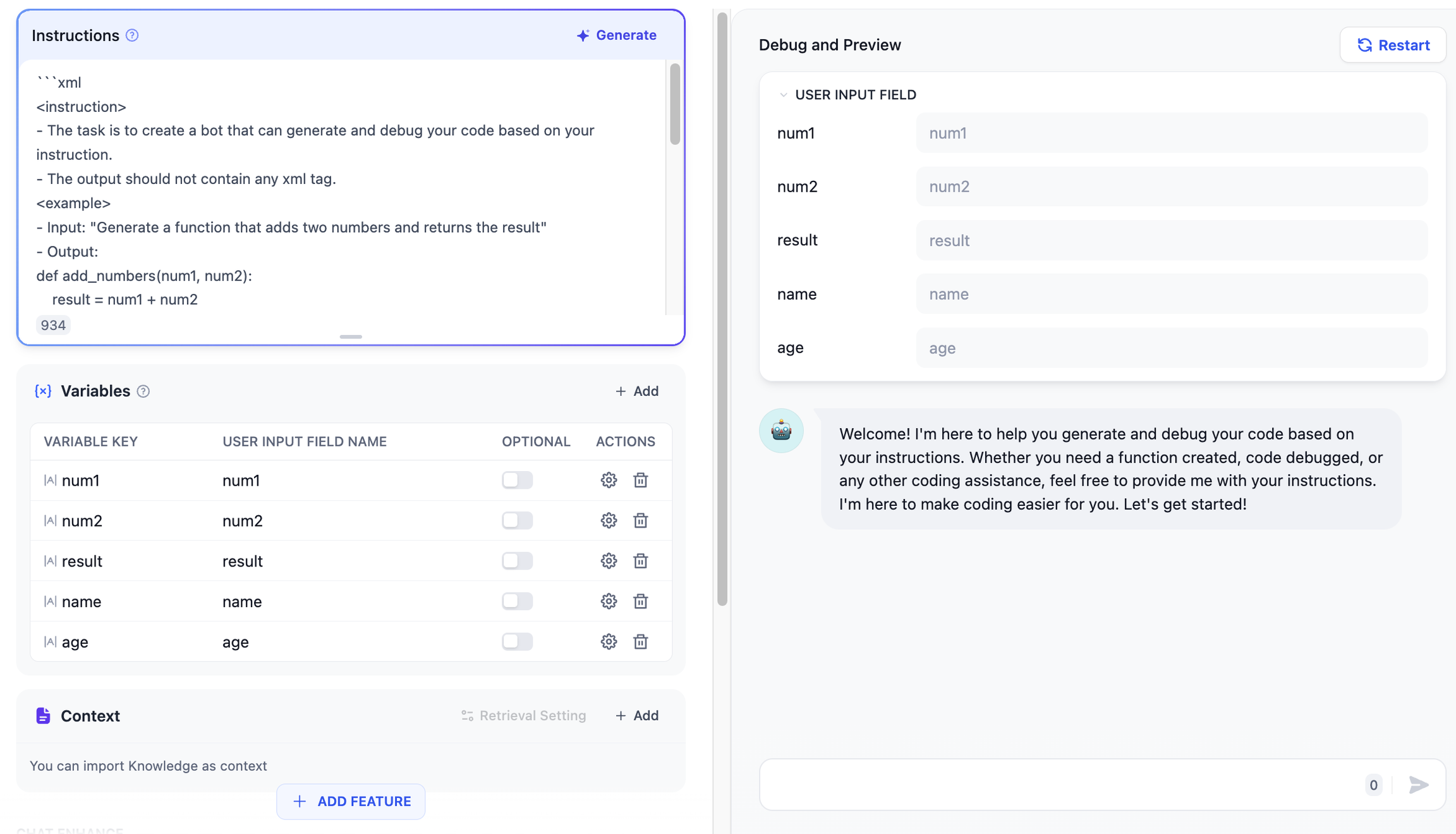The image size is (1456, 834).
Task: Click the Variables help question-mark icon
Action: [143, 391]
